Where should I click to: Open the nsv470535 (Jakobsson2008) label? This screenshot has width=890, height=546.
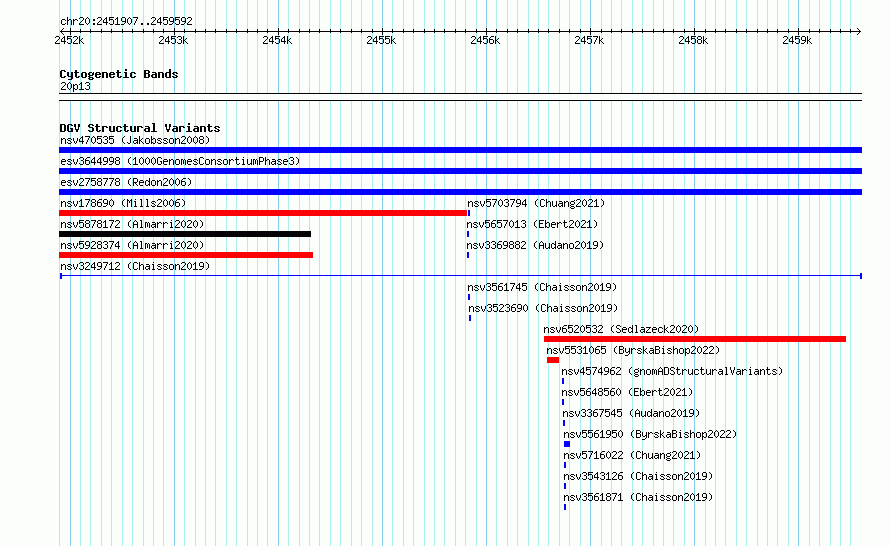tap(135, 140)
